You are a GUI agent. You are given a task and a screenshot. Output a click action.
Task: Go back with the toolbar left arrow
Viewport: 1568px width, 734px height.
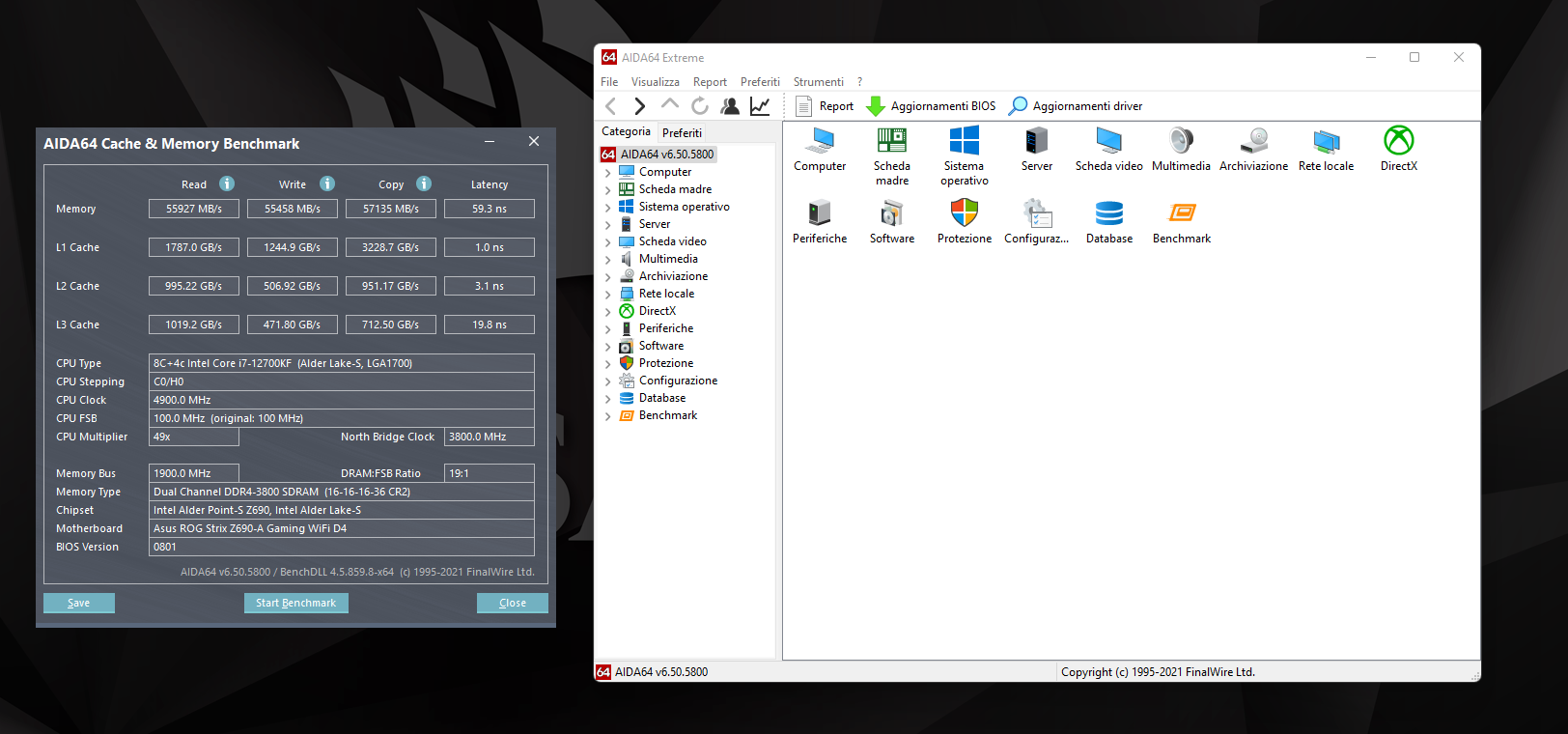[x=611, y=106]
